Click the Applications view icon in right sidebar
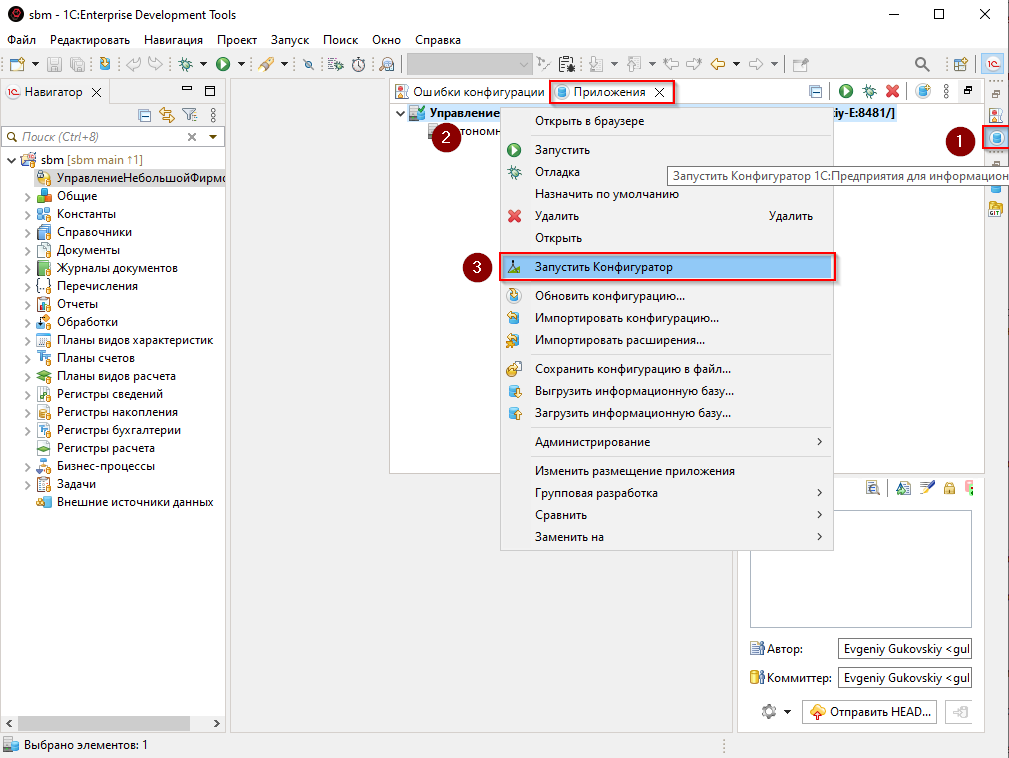This screenshot has height=758, width=1009. [996, 138]
